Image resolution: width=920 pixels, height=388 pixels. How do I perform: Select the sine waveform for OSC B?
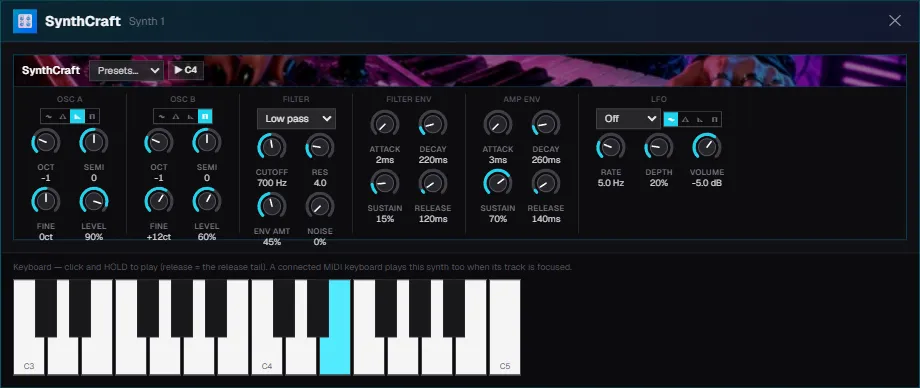pyautogui.click(x=162, y=116)
